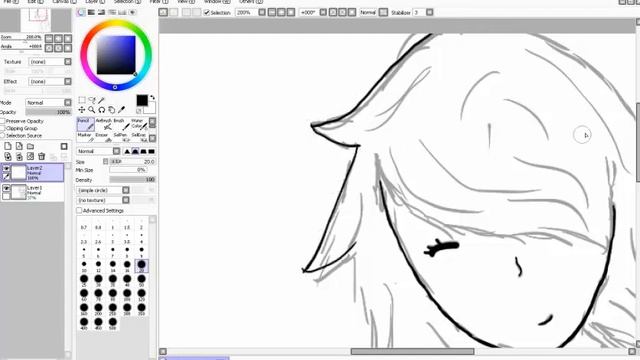Uncheck the Selection checkbox in toolbar
The height and width of the screenshot is (360, 640).
coord(207,13)
